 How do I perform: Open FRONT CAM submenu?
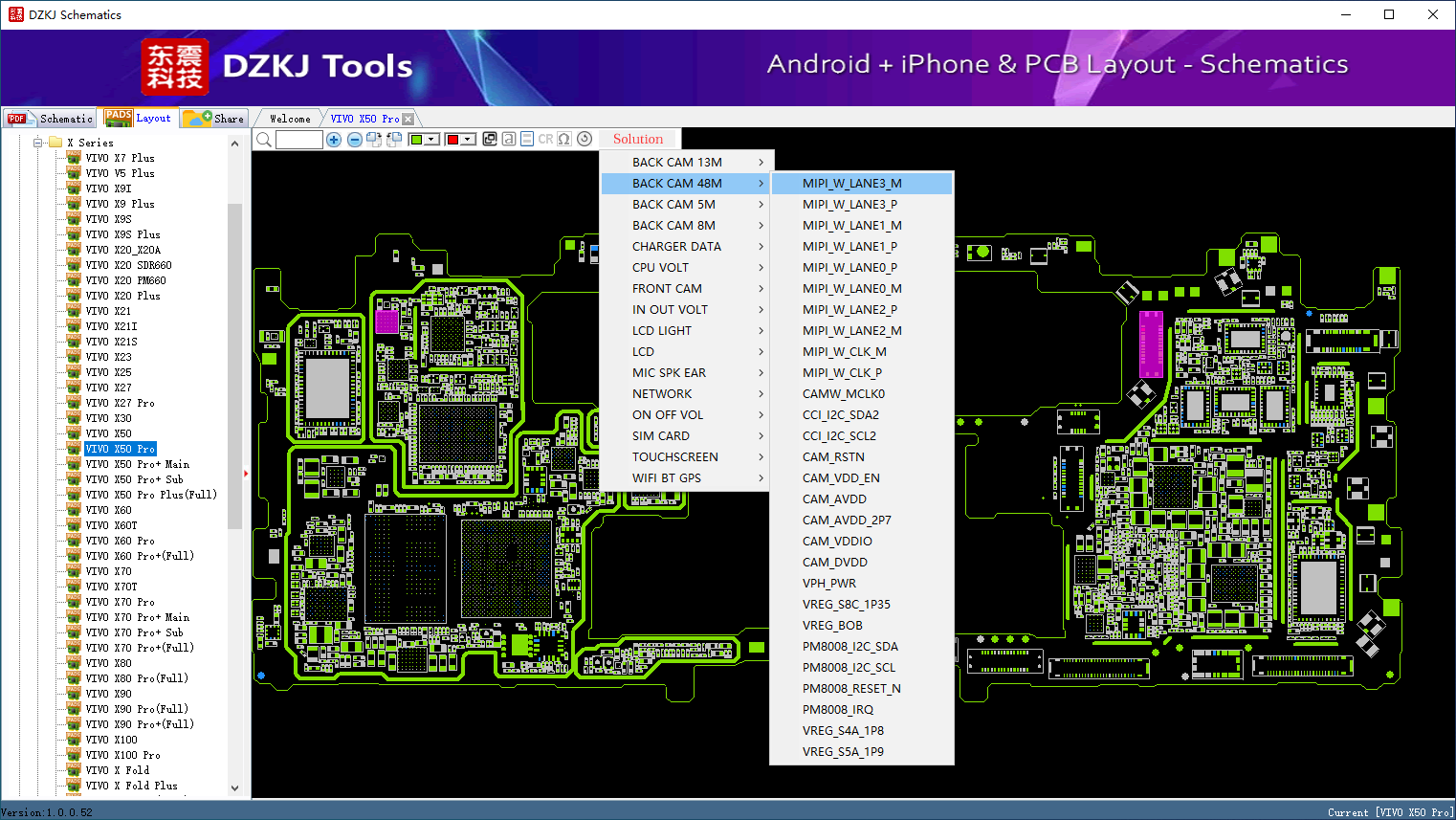tap(686, 289)
